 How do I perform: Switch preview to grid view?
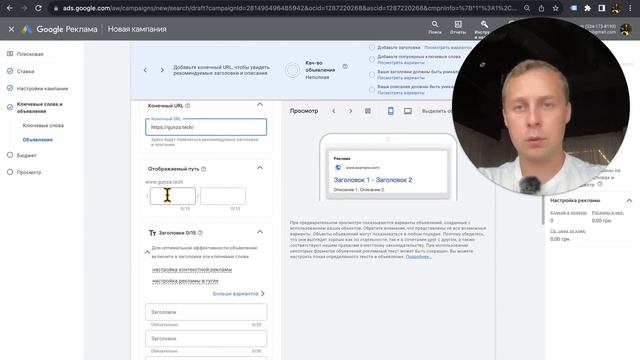pos(368,111)
